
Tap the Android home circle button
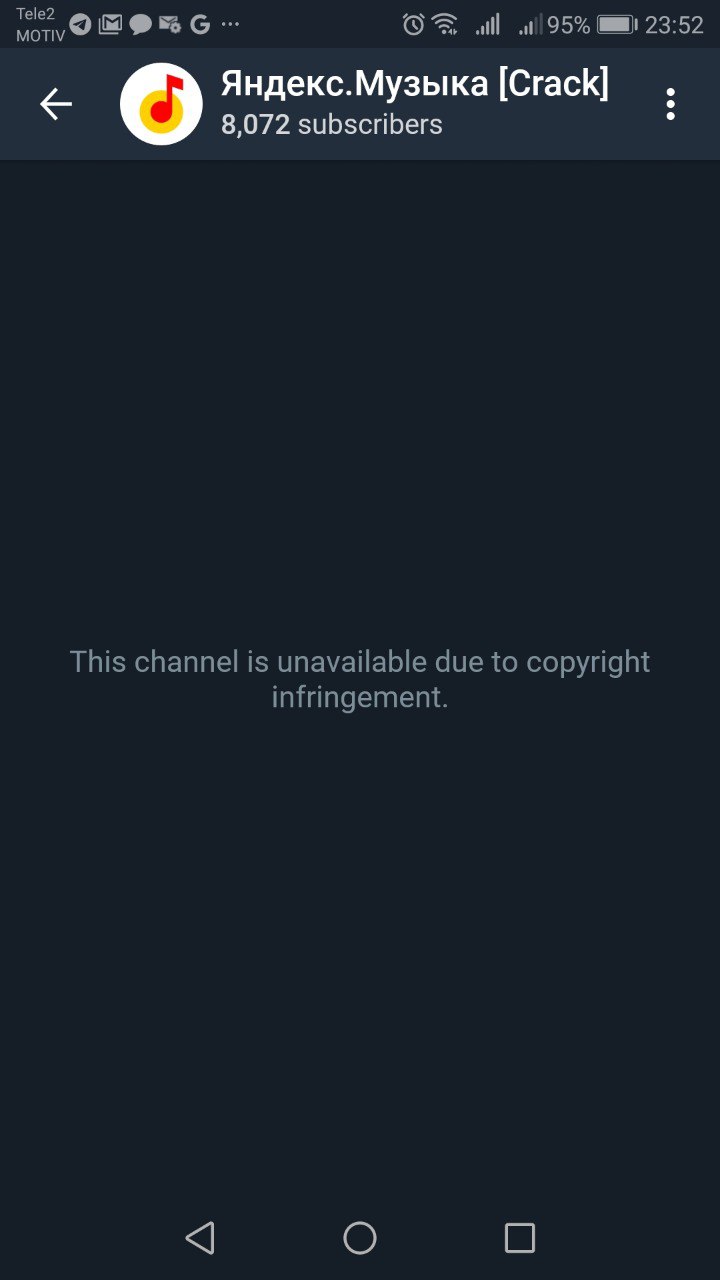360,1238
